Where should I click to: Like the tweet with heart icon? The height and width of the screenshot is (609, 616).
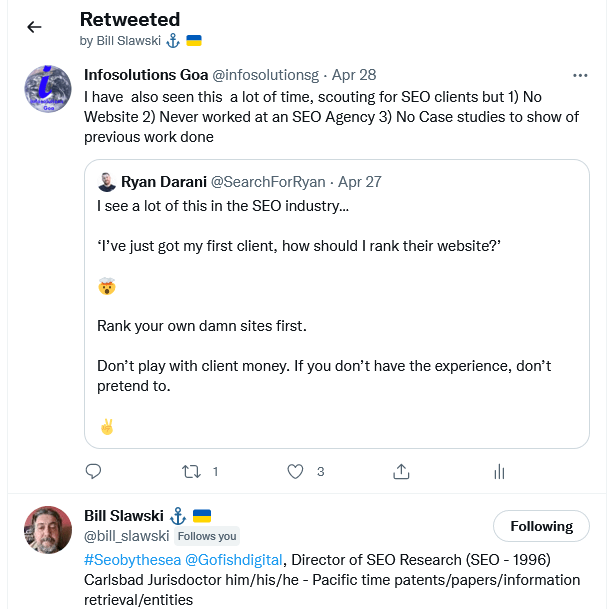pyautogui.click(x=295, y=470)
